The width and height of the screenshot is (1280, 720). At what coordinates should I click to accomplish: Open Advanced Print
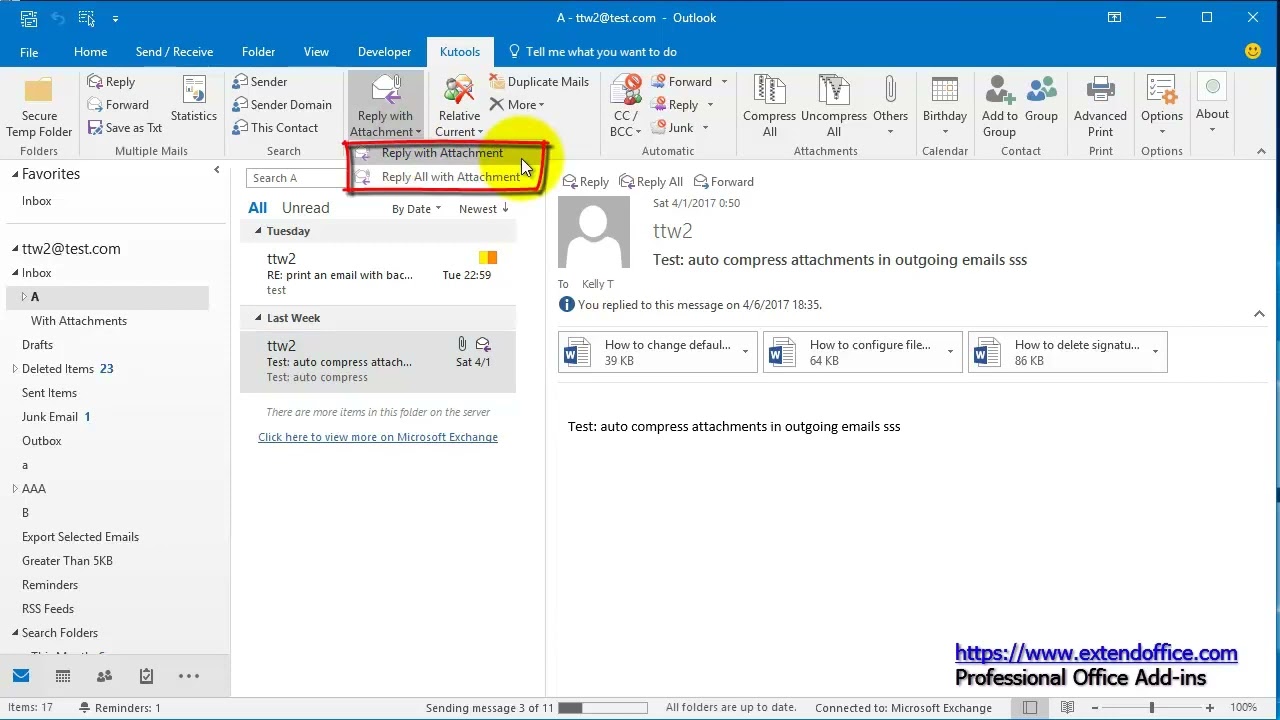click(1100, 106)
